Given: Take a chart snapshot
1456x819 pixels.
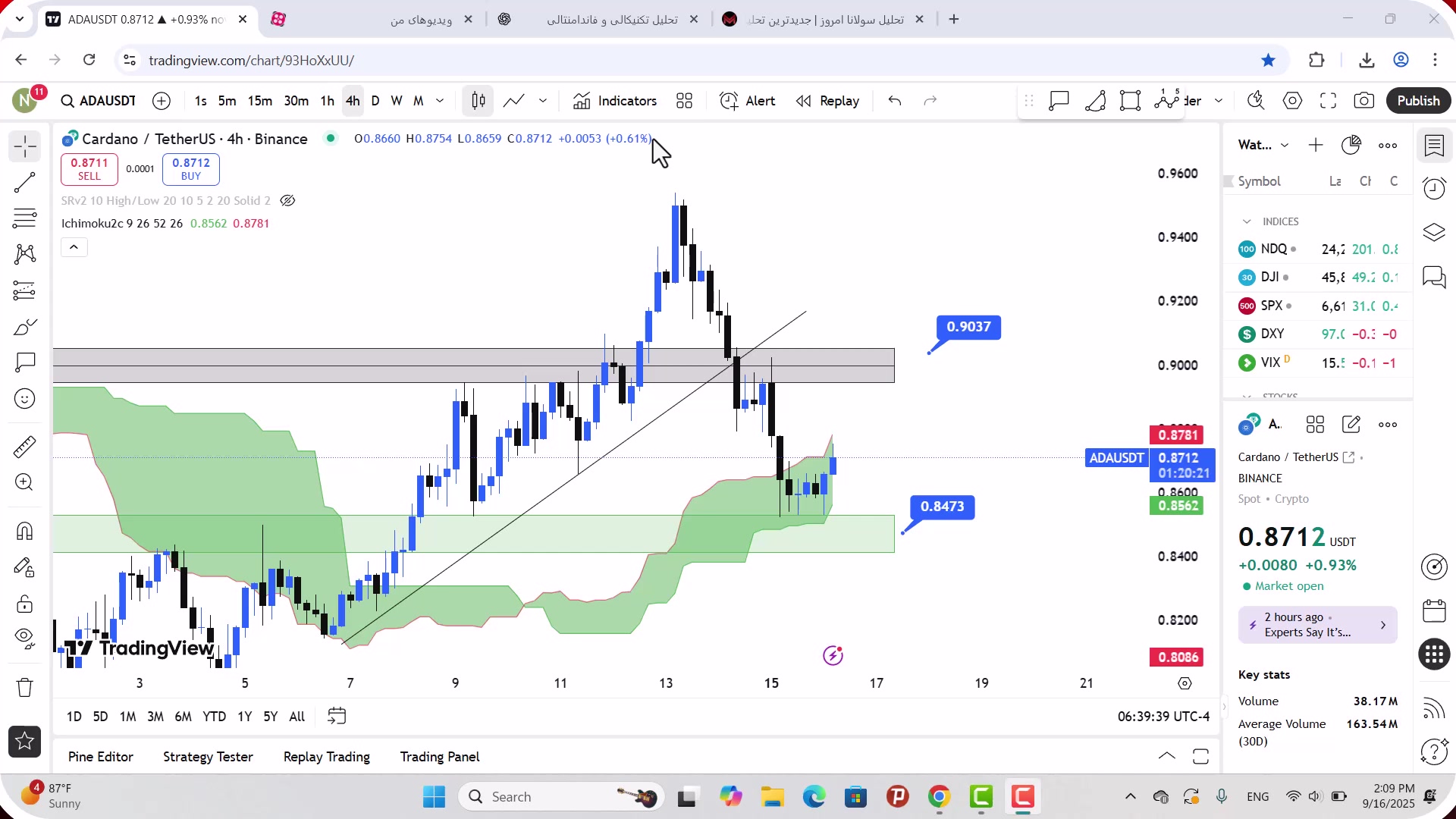Looking at the screenshot, I should pyautogui.click(x=1364, y=101).
